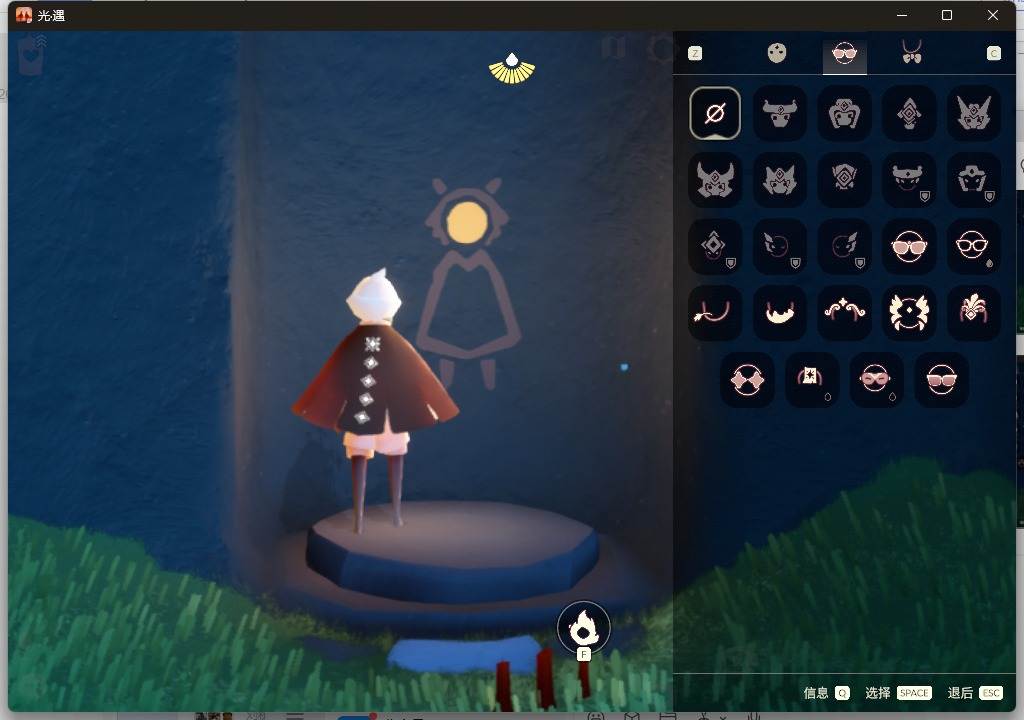
Task: Click the Z key previous category hint
Action: 695,53
